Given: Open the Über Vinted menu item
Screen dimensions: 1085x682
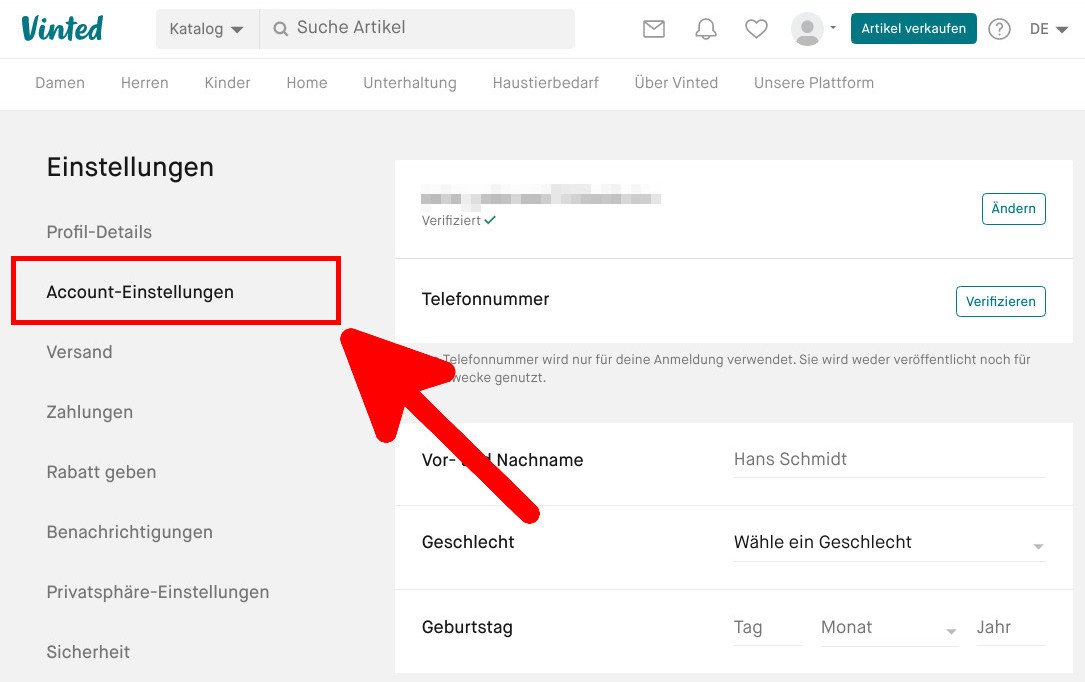Looking at the screenshot, I should (676, 83).
